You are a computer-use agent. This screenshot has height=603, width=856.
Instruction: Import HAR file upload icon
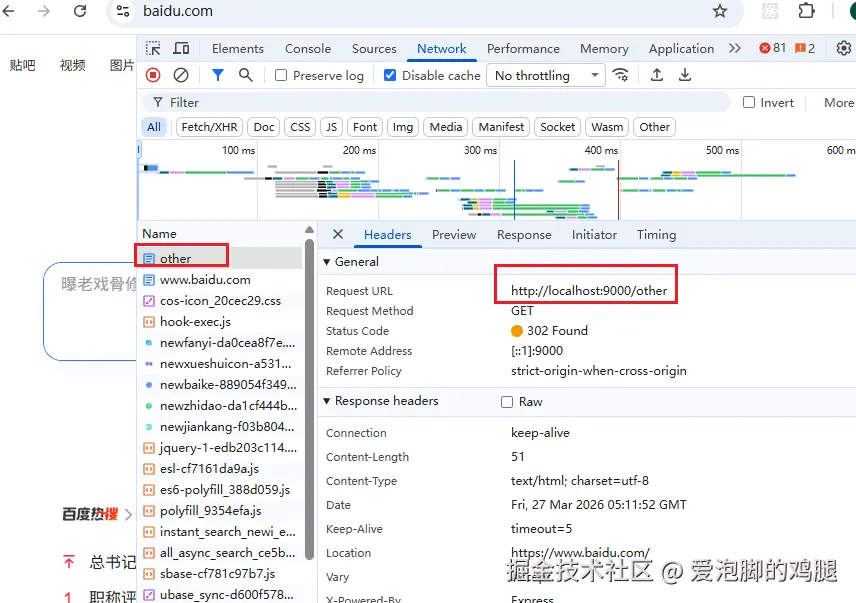657,75
